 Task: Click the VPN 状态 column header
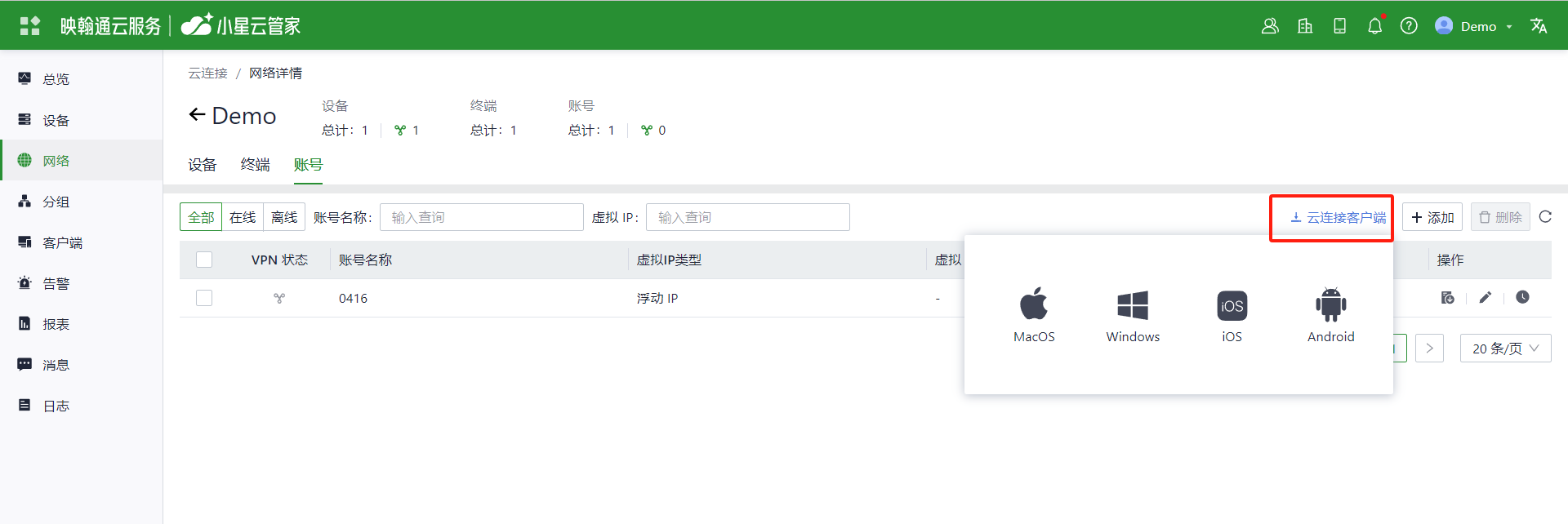click(x=279, y=260)
